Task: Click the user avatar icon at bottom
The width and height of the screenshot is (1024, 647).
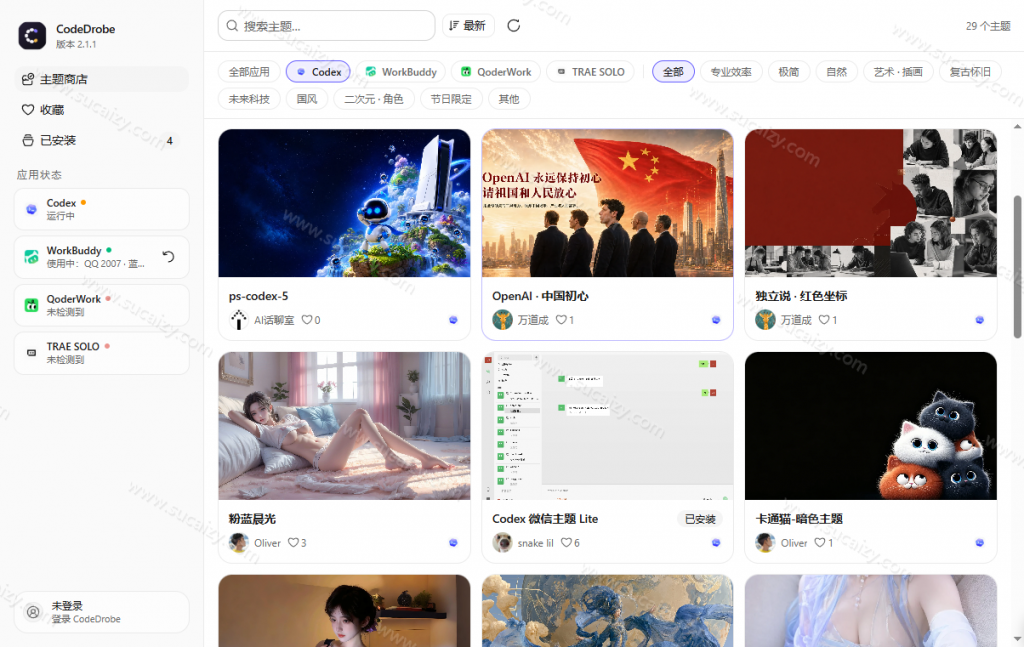Action: coord(33,612)
